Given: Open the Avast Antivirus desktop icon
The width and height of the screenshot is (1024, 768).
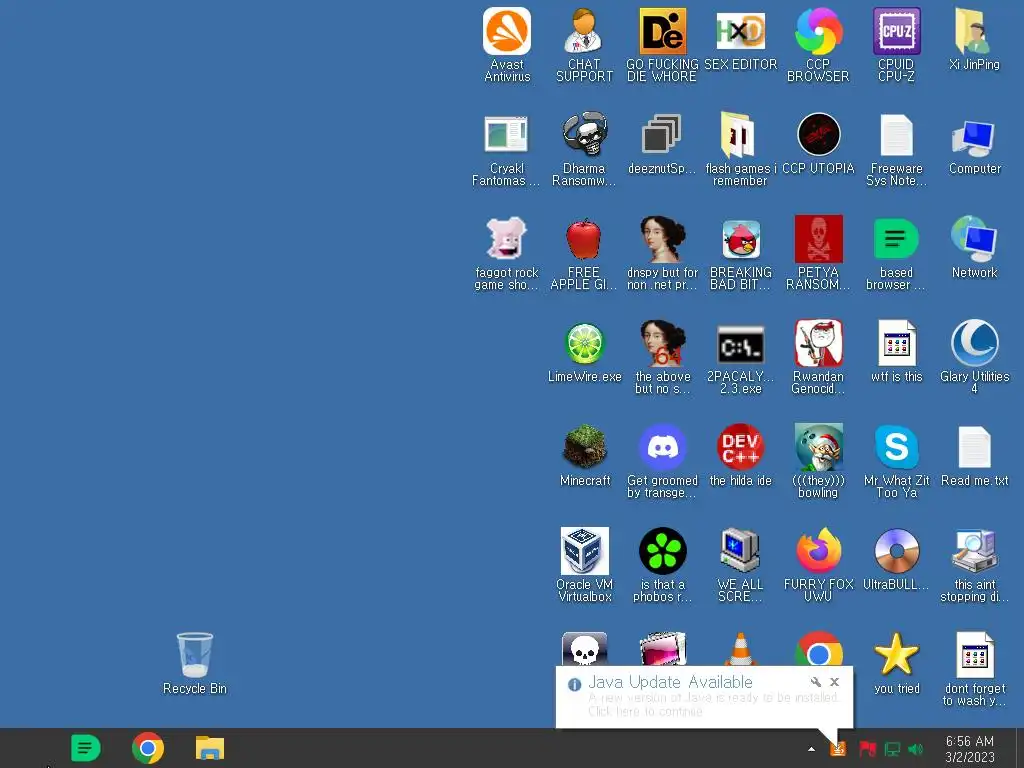Looking at the screenshot, I should (507, 44).
